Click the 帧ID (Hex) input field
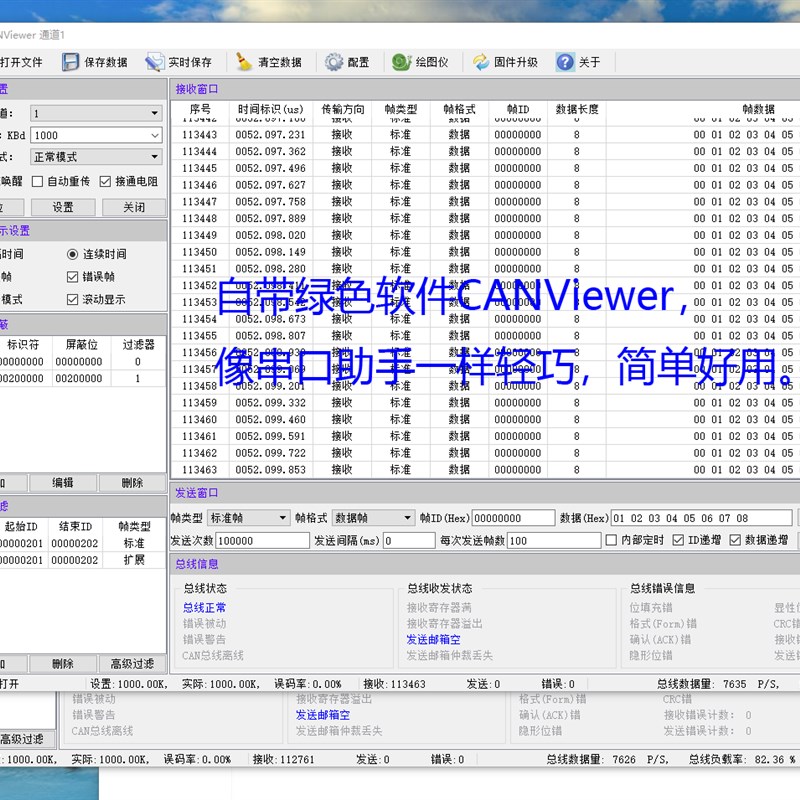Screen dimensions: 800x800 513,518
